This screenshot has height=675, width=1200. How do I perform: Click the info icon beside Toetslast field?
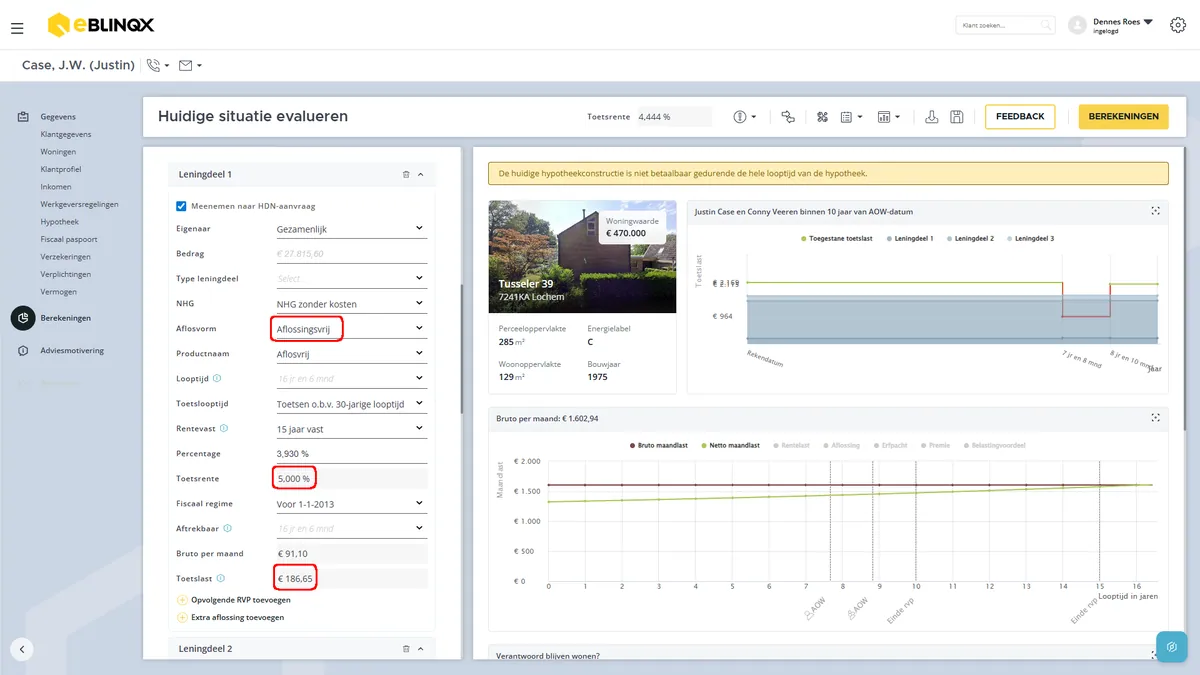pos(220,578)
